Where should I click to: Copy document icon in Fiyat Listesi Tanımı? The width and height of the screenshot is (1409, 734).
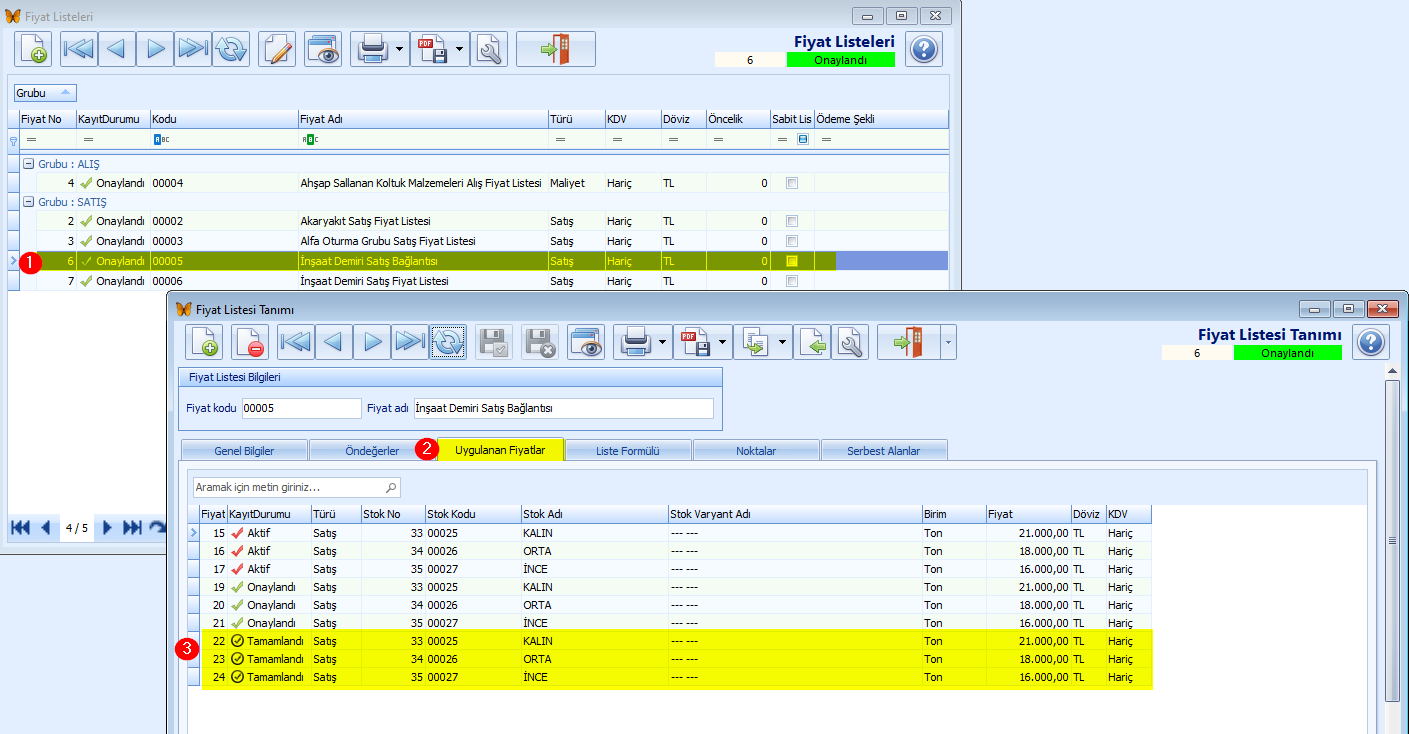click(755, 342)
